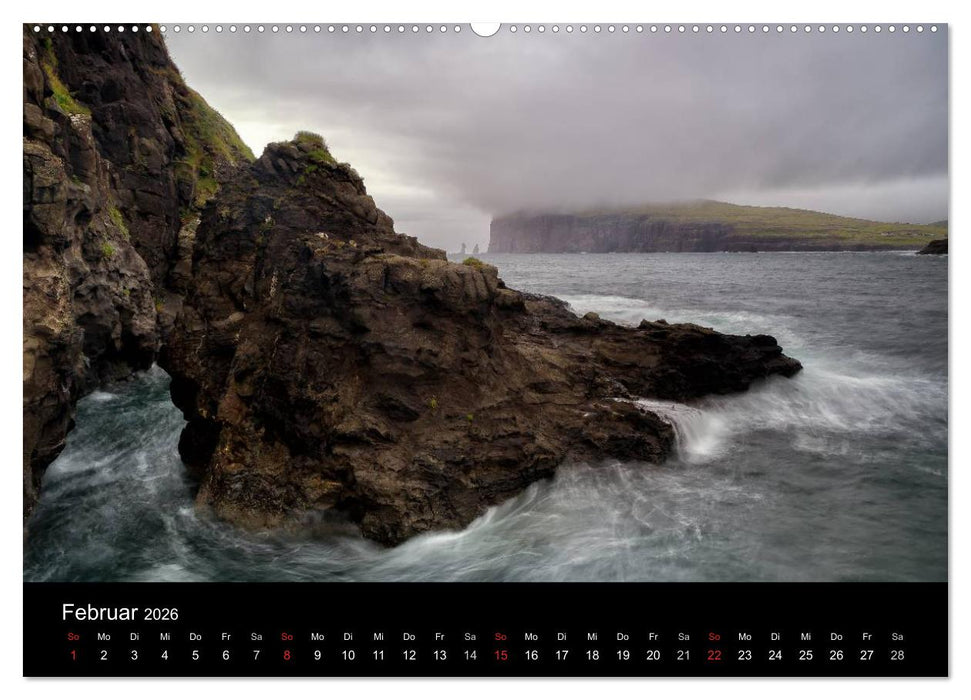
Task: Click the Mo weekday header
Action: tap(103, 635)
